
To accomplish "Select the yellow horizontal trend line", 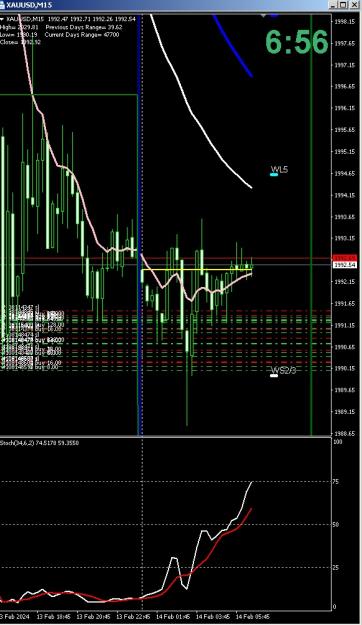I will (x=197, y=270).
